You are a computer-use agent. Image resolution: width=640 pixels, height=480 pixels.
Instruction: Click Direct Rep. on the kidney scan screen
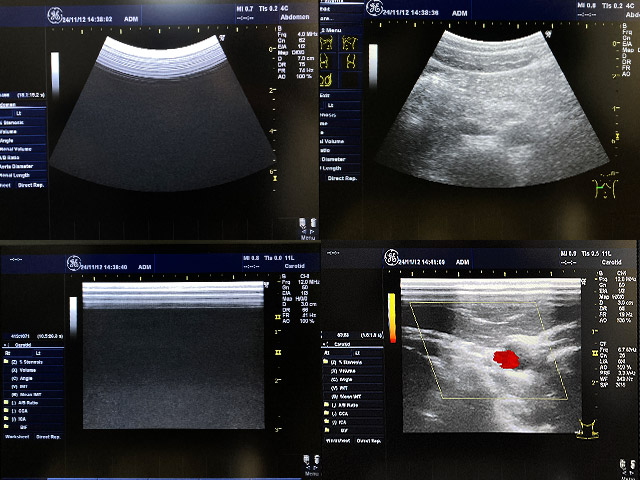click(342, 178)
